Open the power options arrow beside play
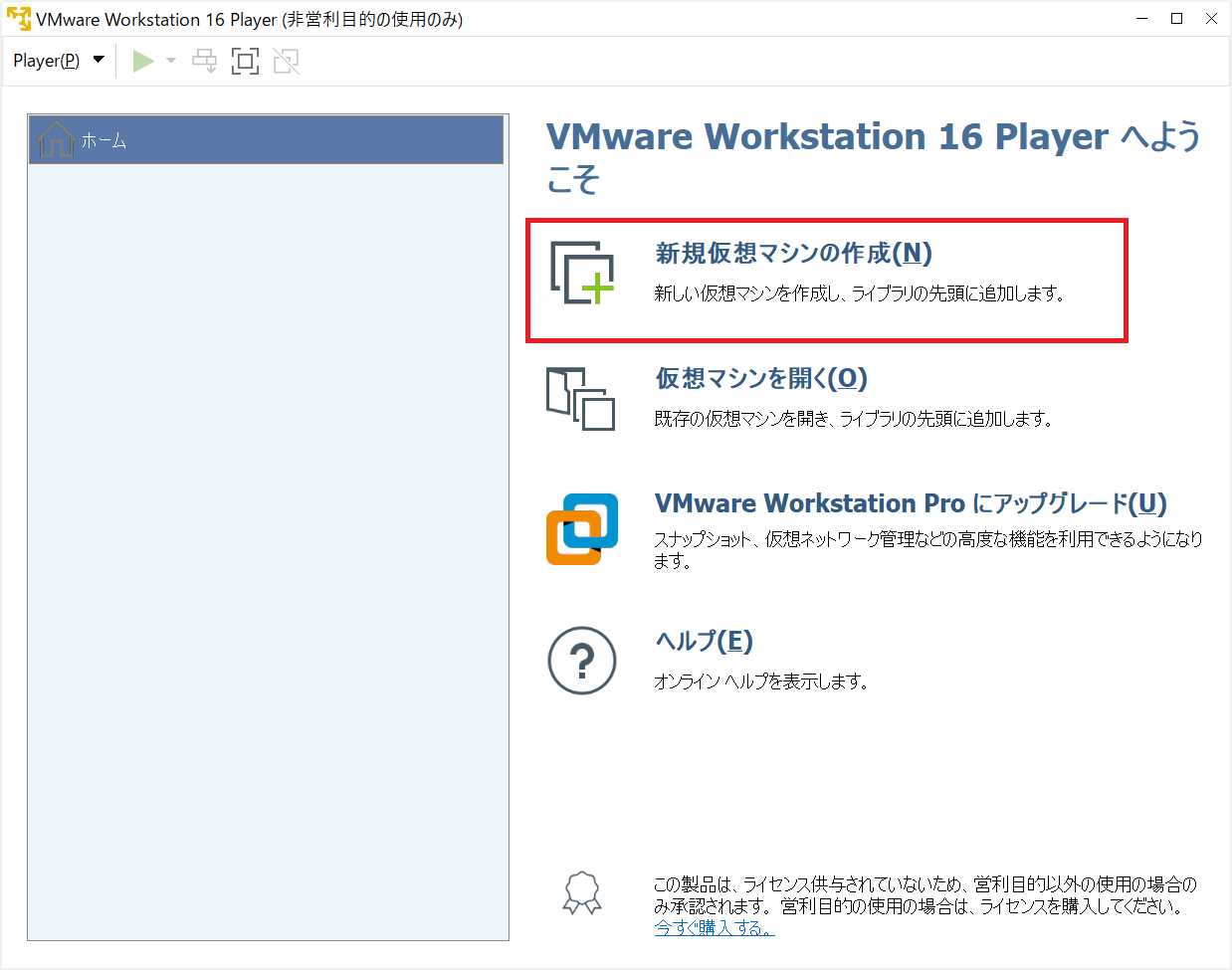1232x970 pixels. tap(171, 61)
